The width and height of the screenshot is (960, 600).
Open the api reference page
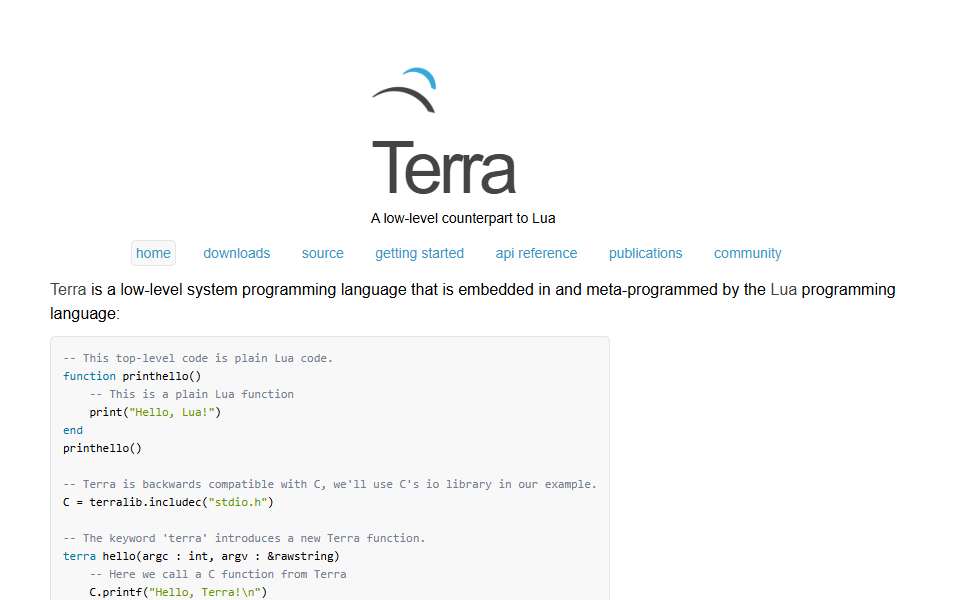[536, 253]
